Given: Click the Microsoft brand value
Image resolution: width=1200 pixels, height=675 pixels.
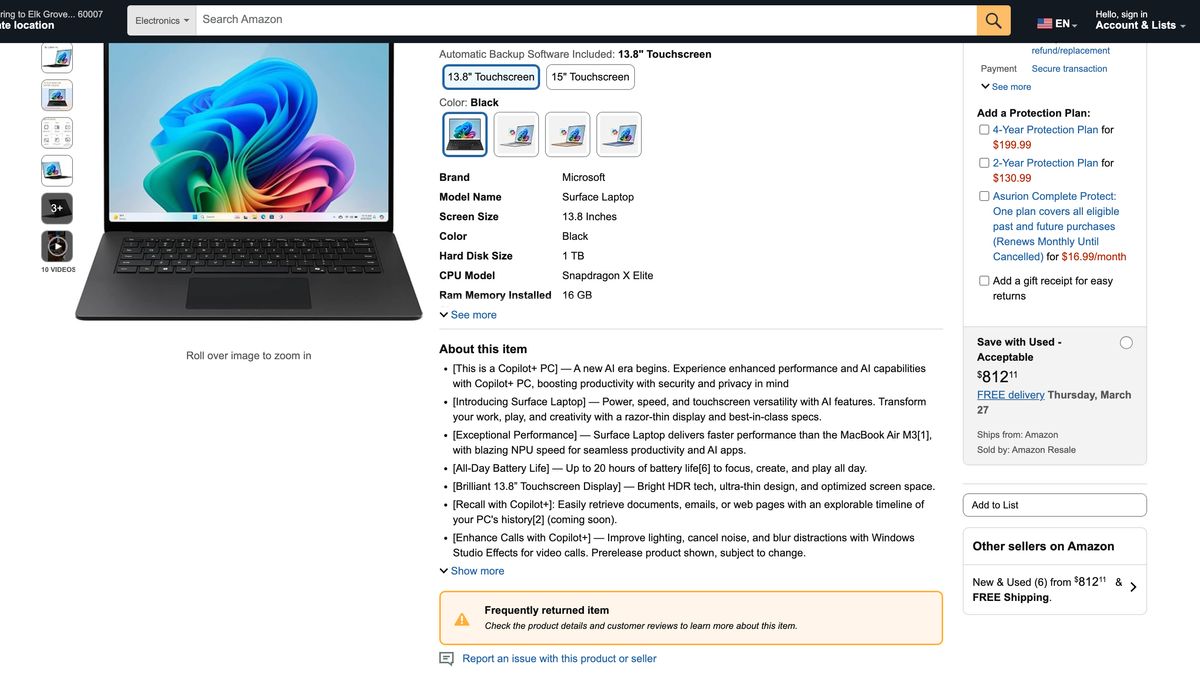Looking at the screenshot, I should tap(583, 177).
